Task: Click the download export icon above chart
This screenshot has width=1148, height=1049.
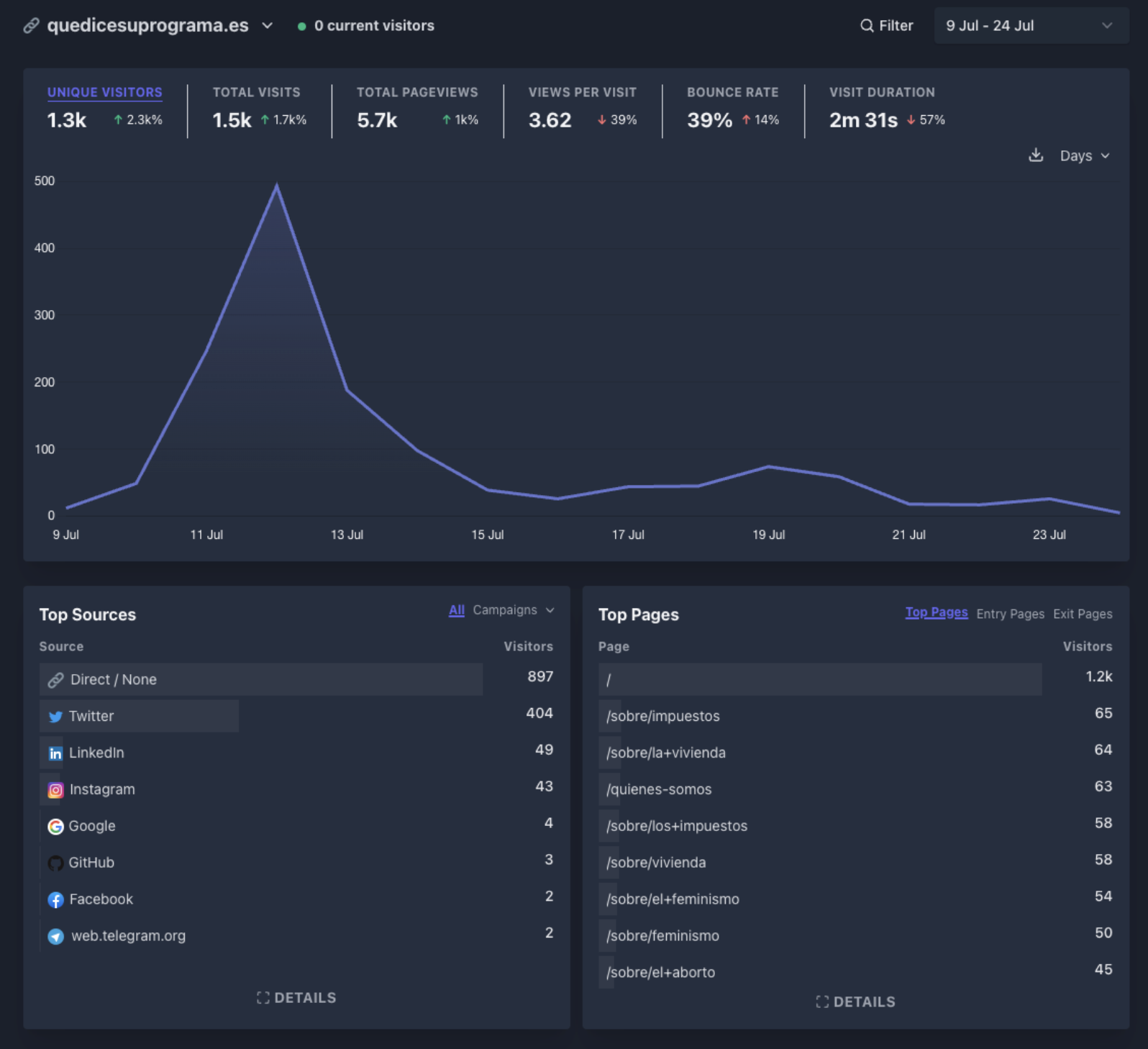Action: [1035, 155]
